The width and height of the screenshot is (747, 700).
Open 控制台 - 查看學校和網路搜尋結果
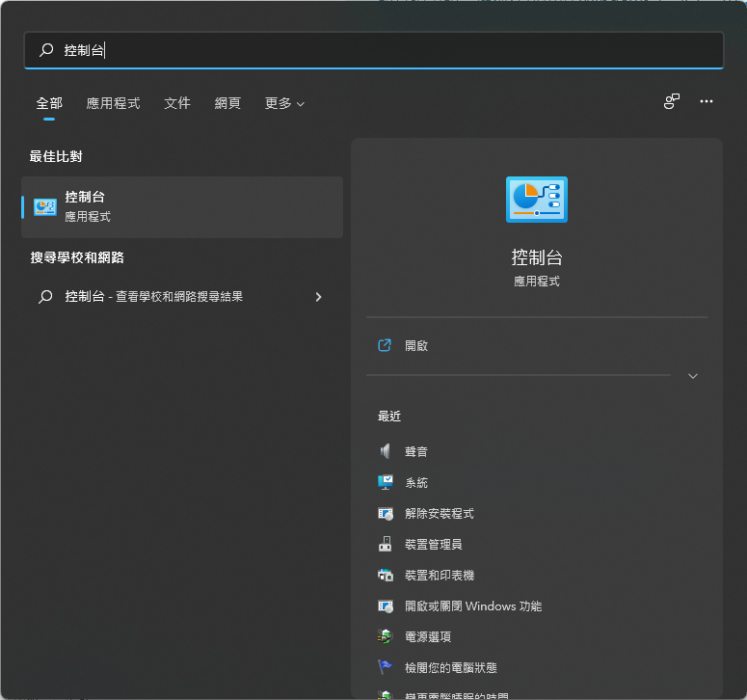pyautogui.click(x=182, y=296)
